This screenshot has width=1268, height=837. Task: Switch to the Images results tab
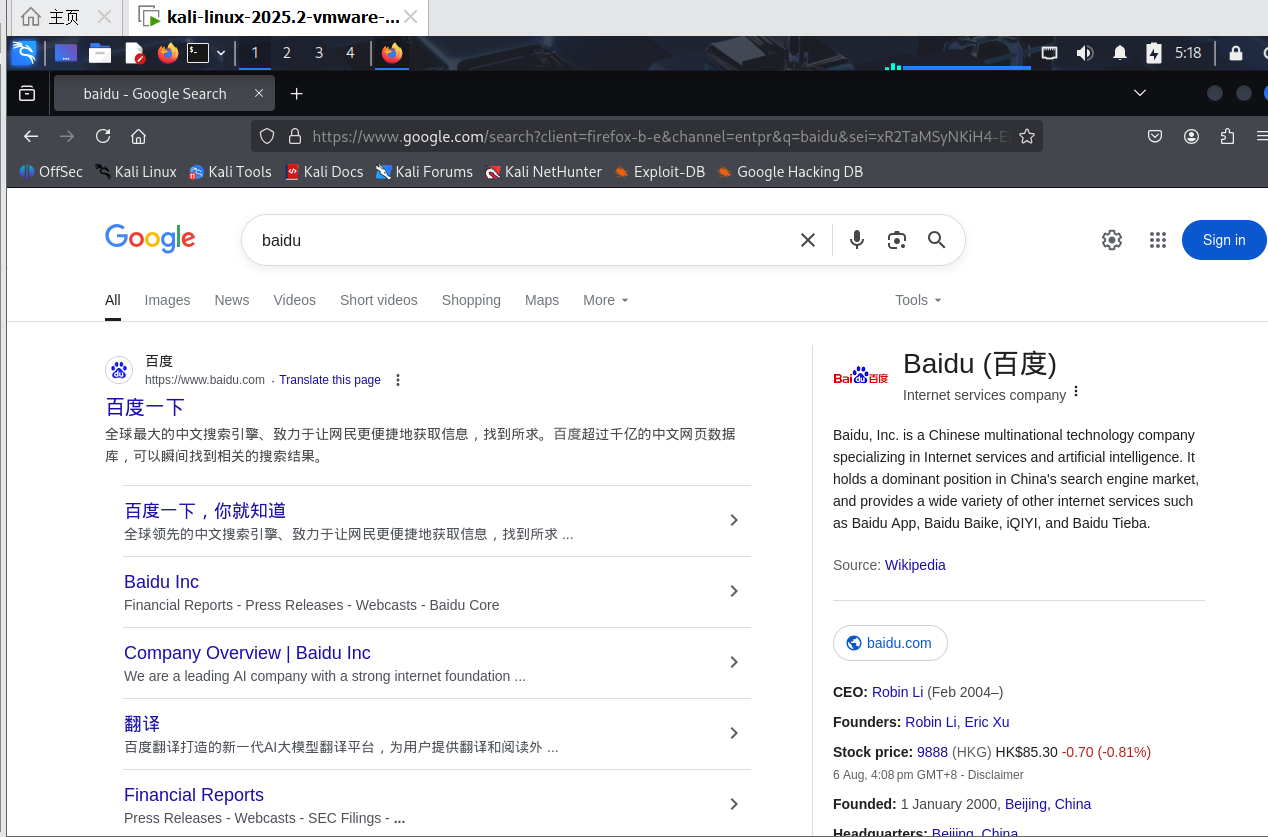click(x=167, y=300)
